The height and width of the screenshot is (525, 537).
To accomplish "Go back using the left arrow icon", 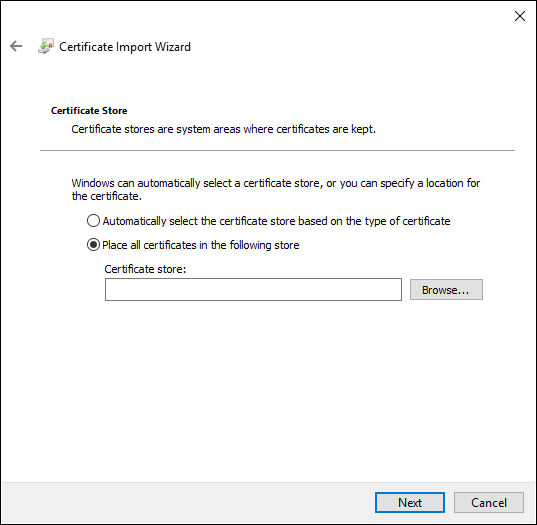I will click(16, 46).
